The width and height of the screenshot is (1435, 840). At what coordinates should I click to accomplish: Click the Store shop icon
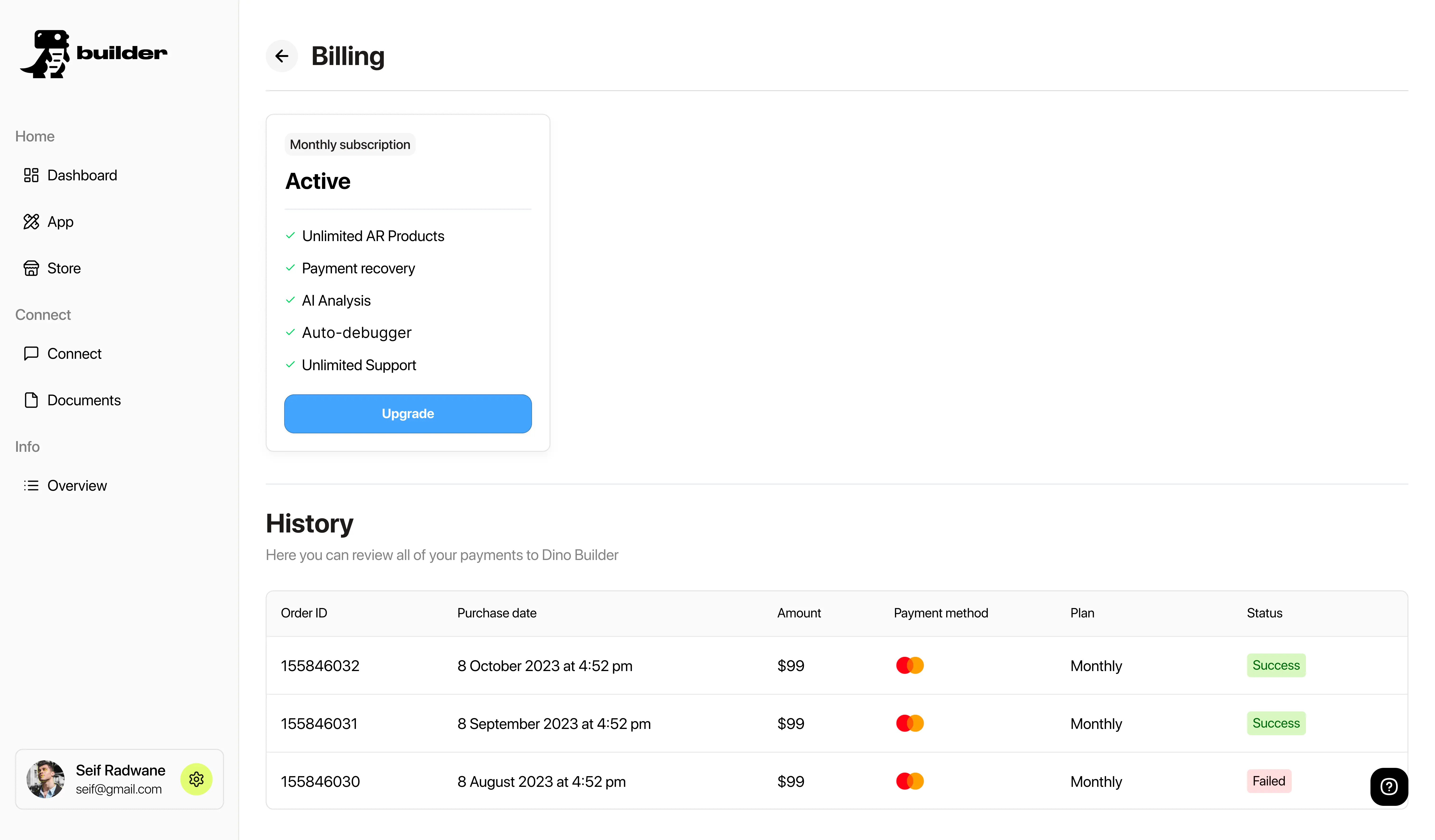click(31, 268)
